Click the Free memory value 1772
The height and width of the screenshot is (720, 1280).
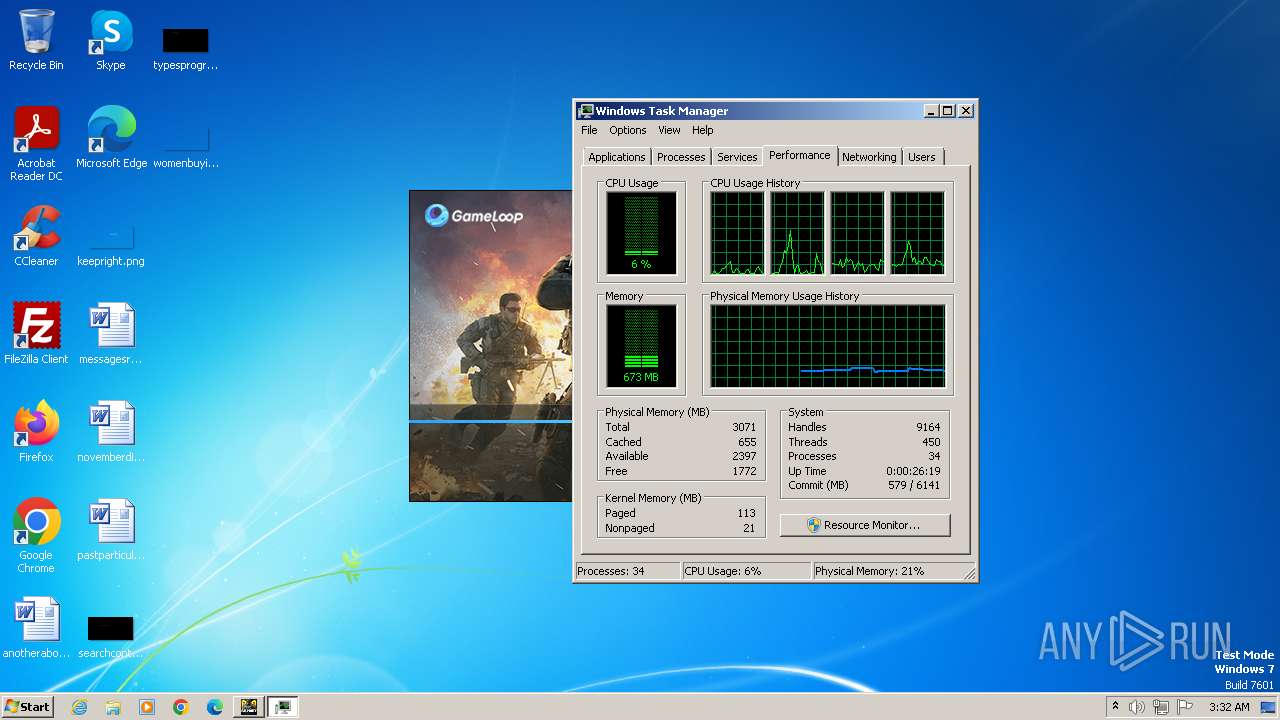[x=744, y=471]
